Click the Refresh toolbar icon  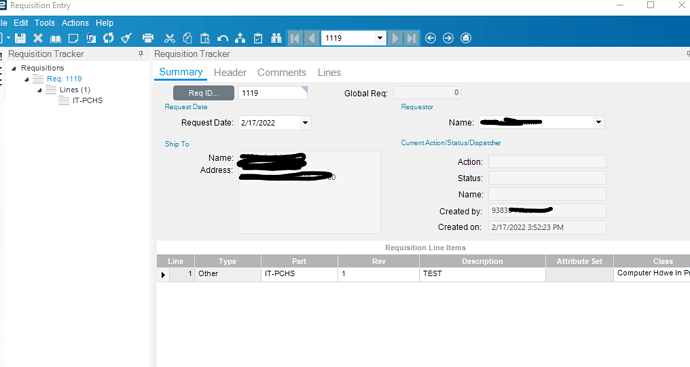(109, 38)
